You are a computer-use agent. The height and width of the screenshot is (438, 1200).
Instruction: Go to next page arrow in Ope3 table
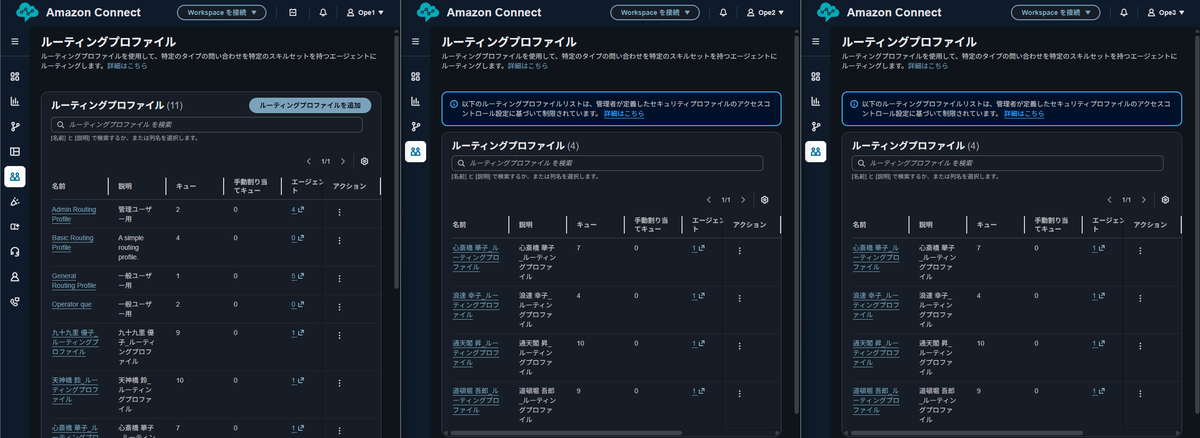1143,199
